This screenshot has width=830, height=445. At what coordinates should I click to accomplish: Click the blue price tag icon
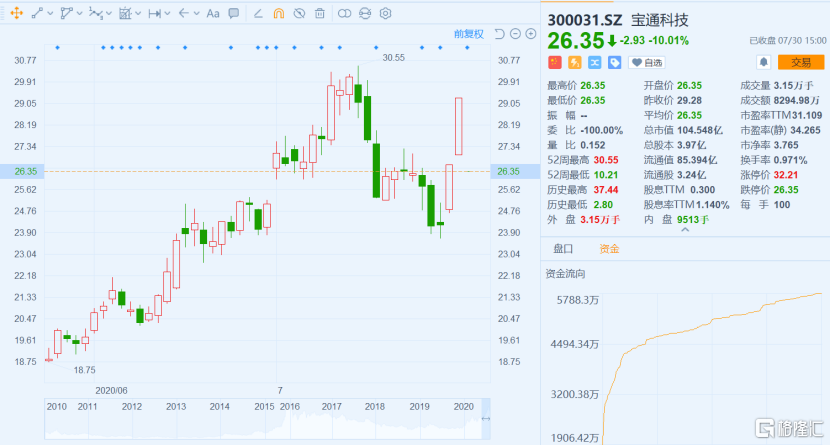[615, 62]
